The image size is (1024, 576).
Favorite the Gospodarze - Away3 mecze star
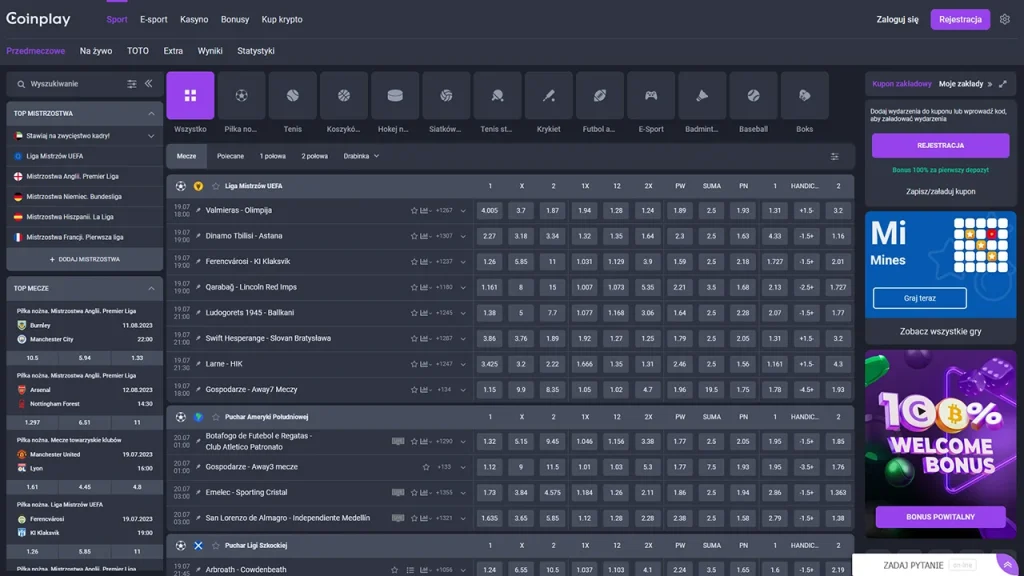[426, 467]
